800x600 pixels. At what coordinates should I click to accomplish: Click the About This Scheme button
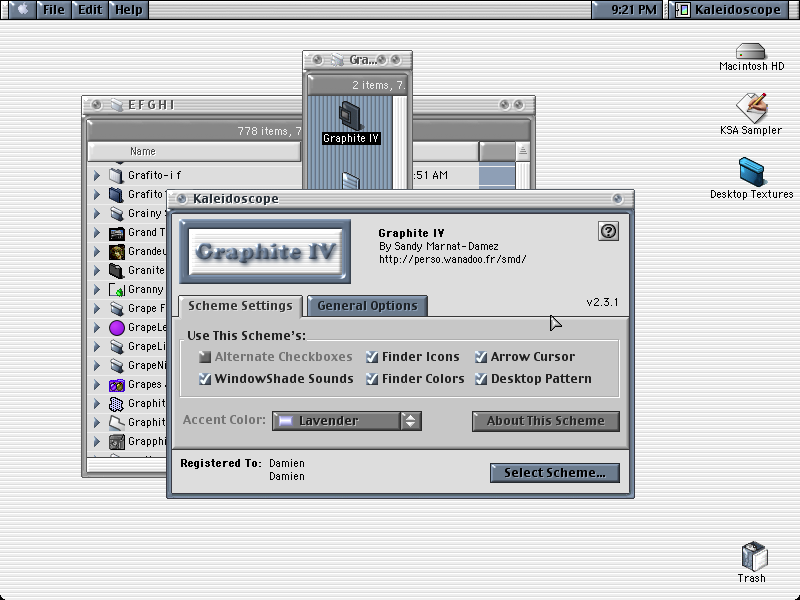coord(545,421)
